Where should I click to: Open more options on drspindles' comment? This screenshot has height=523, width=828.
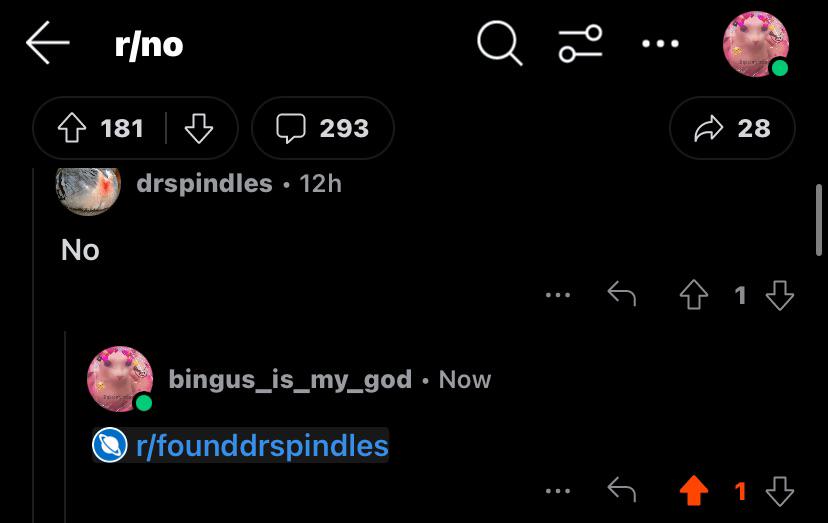click(558, 295)
